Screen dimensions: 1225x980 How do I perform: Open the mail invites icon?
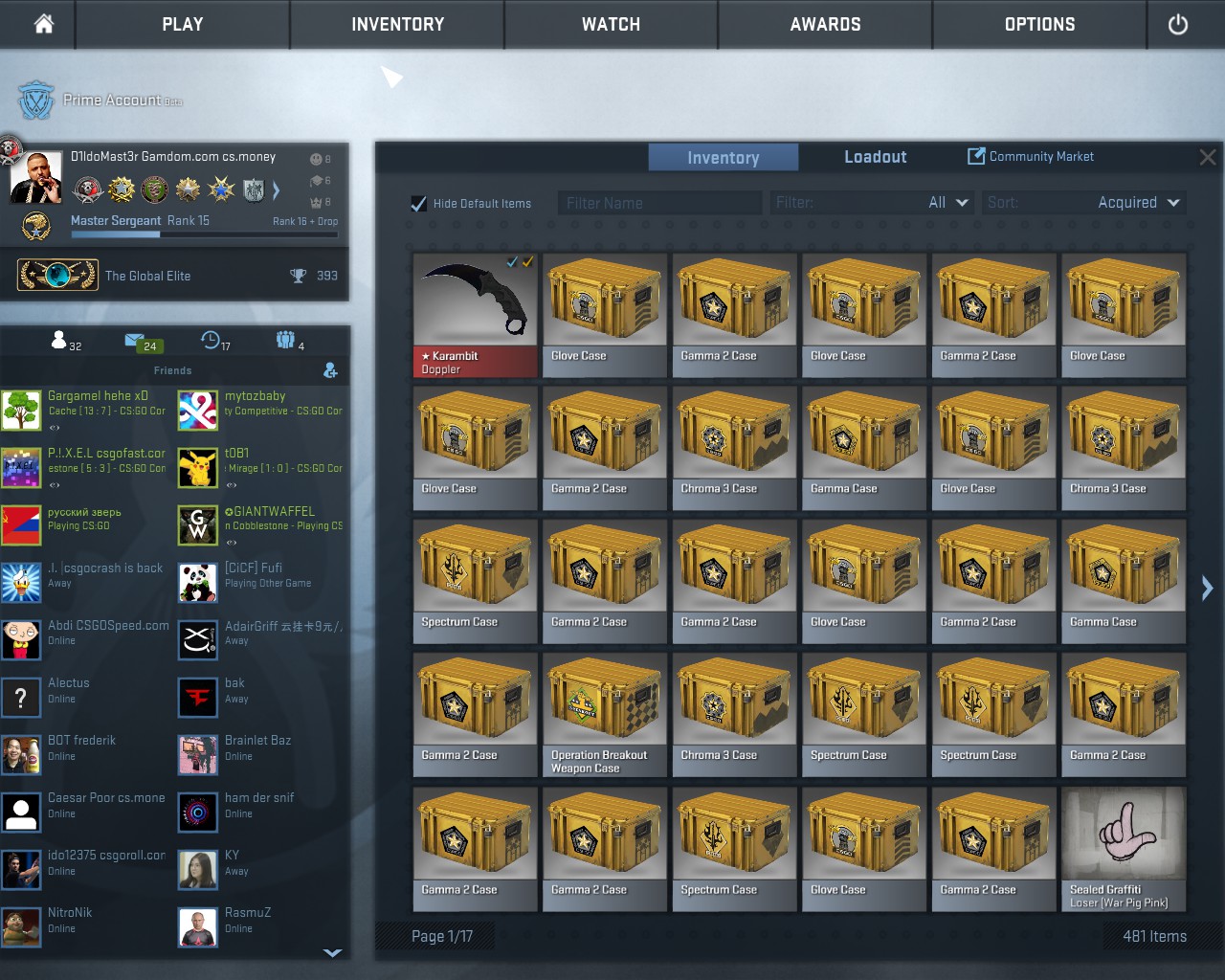pos(134,340)
